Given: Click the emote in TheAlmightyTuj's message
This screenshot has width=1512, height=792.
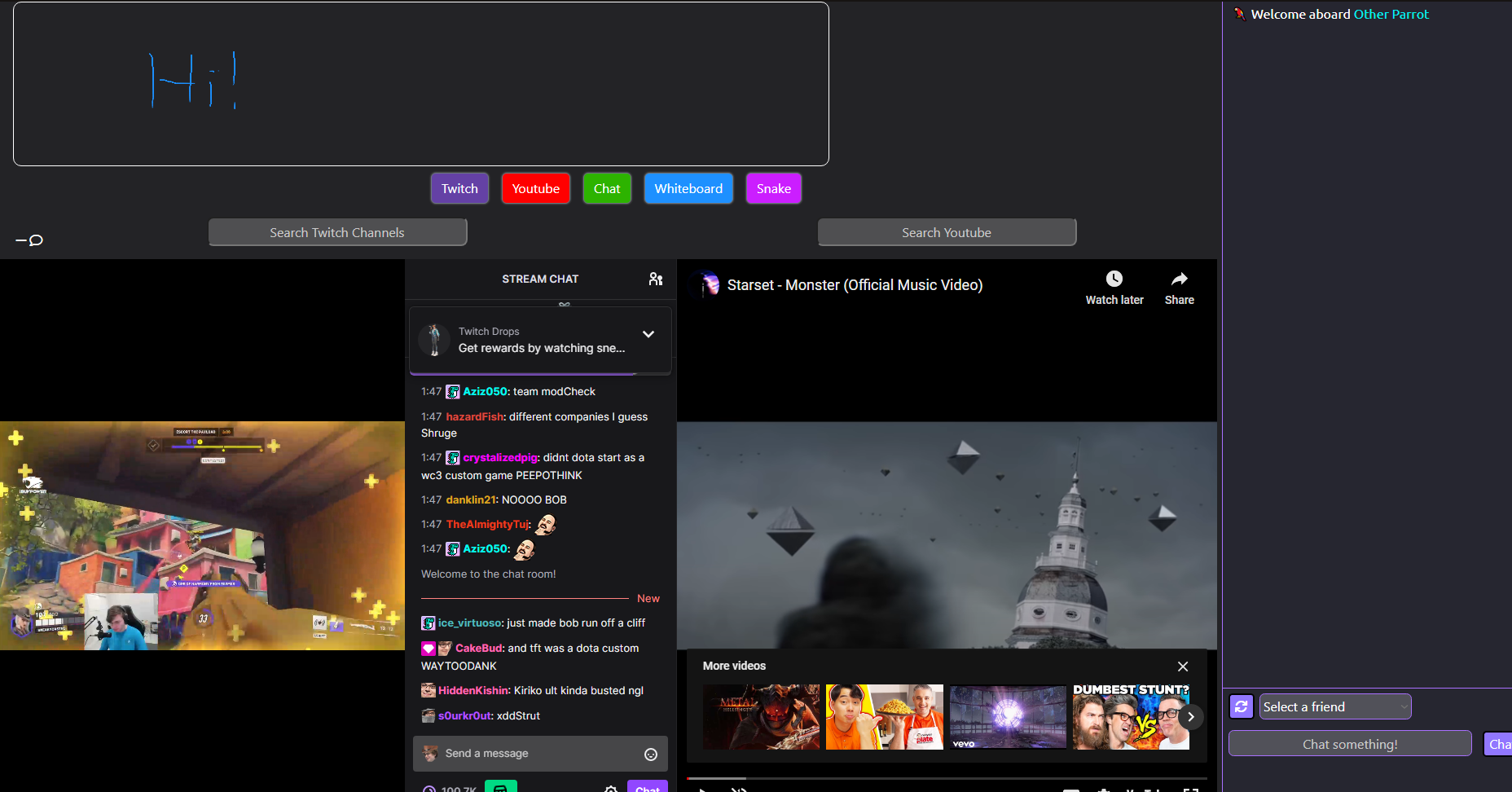Looking at the screenshot, I should tap(546, 525).
